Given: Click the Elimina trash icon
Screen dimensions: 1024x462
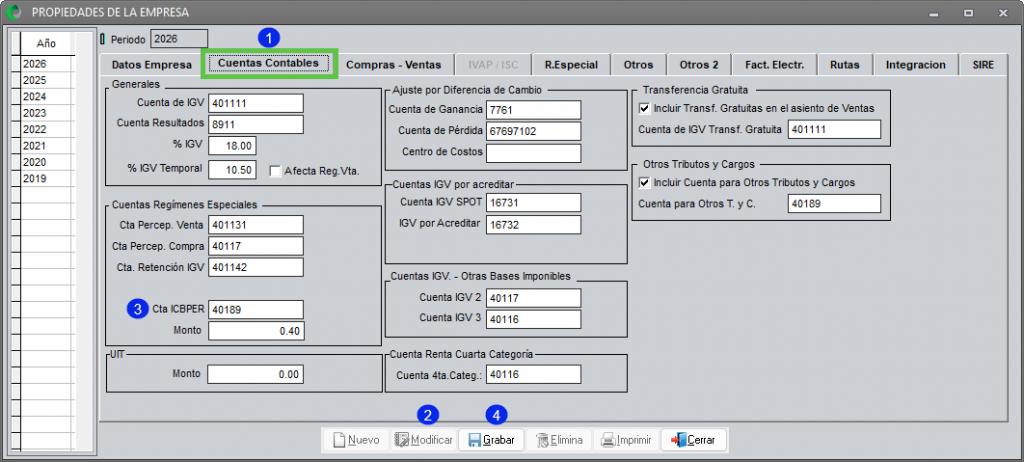Looking at the screenshot, I should (543, 440).
